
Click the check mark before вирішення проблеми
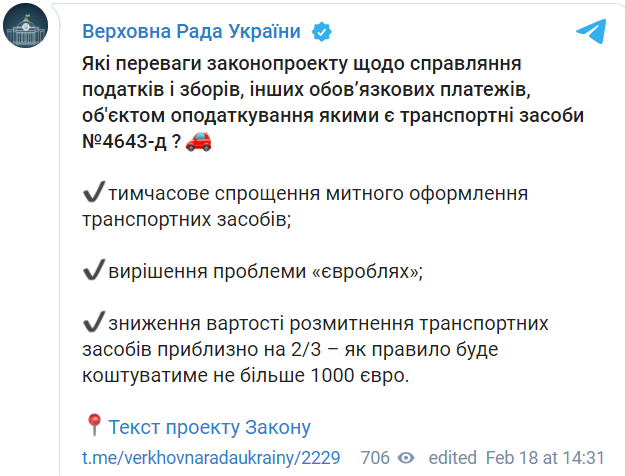click(94, 270)
